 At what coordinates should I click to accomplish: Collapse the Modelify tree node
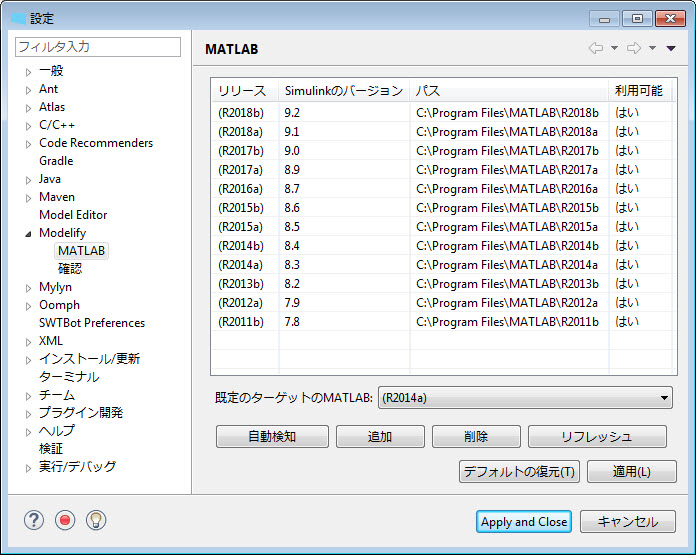(x=28, y=234)
